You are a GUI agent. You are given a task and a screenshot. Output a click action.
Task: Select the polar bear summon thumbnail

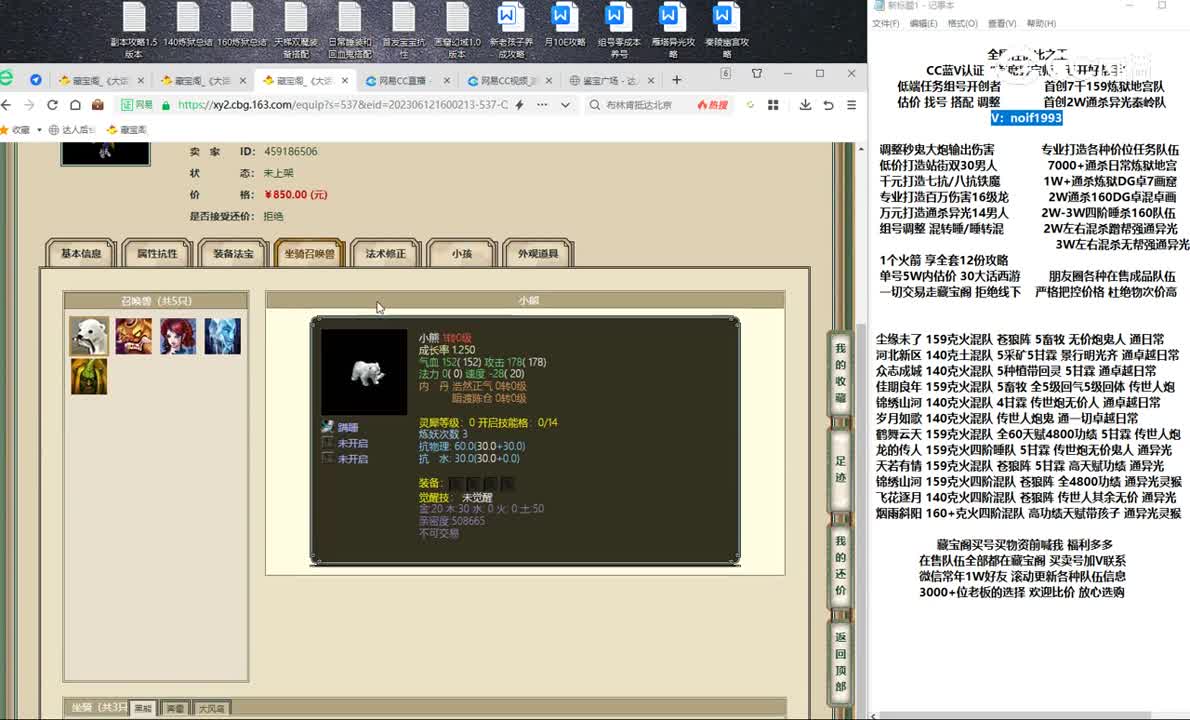(x=89, y=336)
